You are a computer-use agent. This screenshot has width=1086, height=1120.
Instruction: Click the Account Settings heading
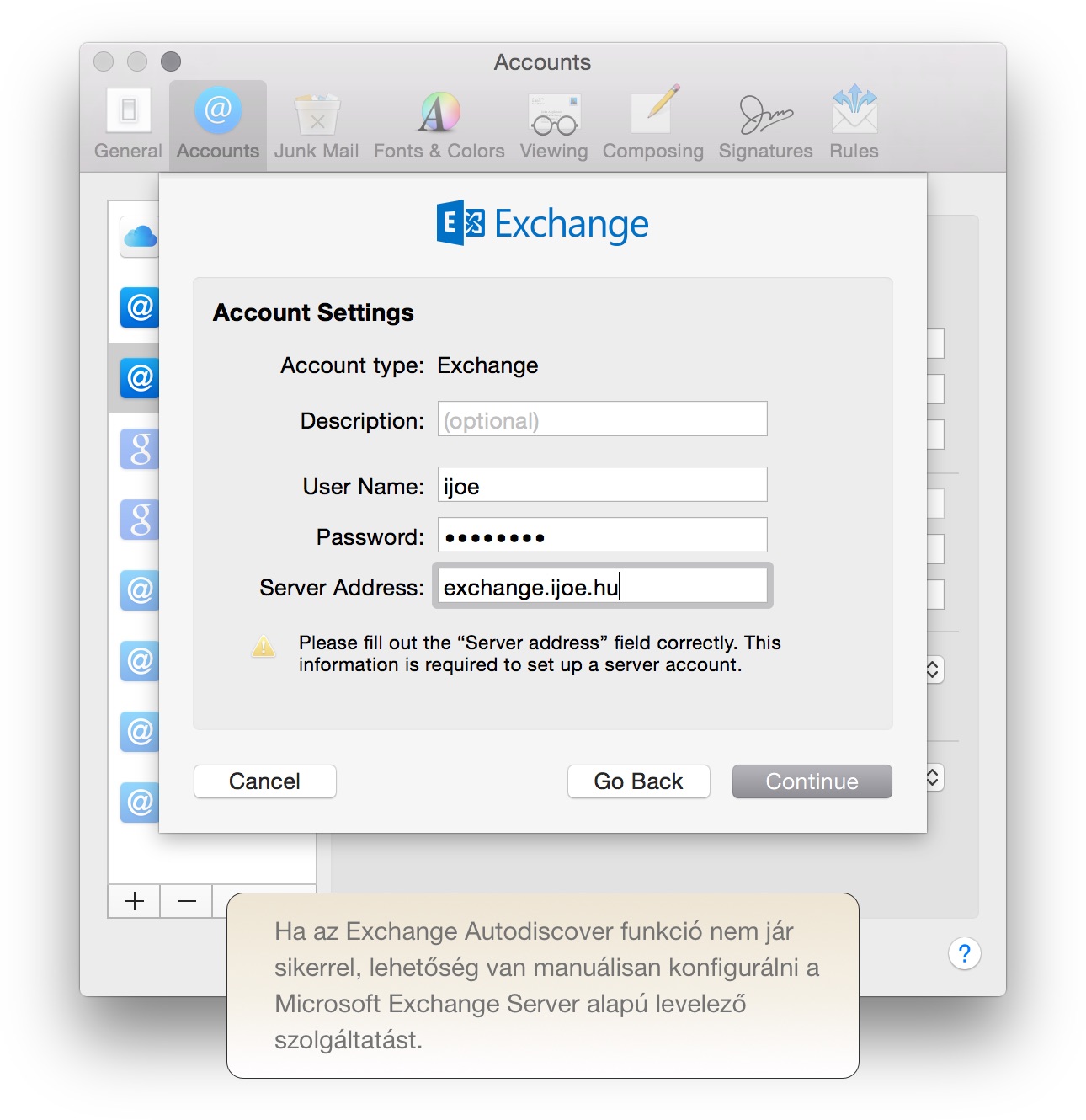coord(313,312)
